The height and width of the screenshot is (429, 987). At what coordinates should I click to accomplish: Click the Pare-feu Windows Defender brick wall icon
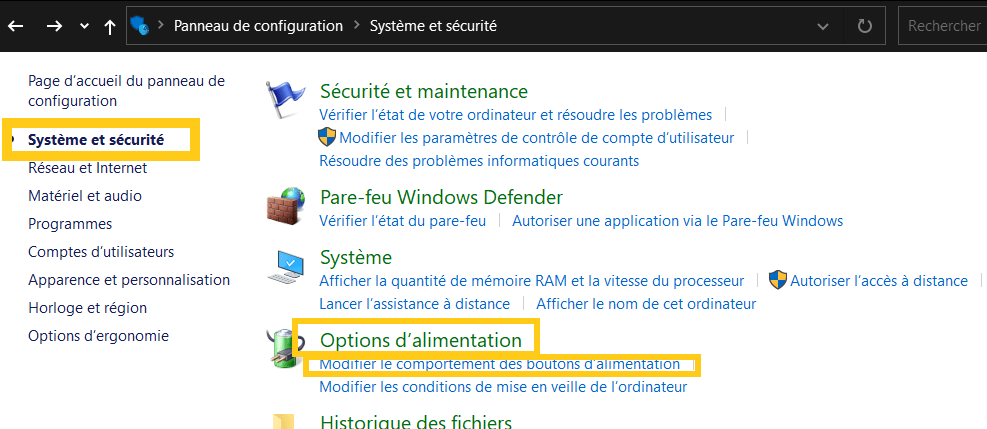pyautogui.click(x=285, y=207)
